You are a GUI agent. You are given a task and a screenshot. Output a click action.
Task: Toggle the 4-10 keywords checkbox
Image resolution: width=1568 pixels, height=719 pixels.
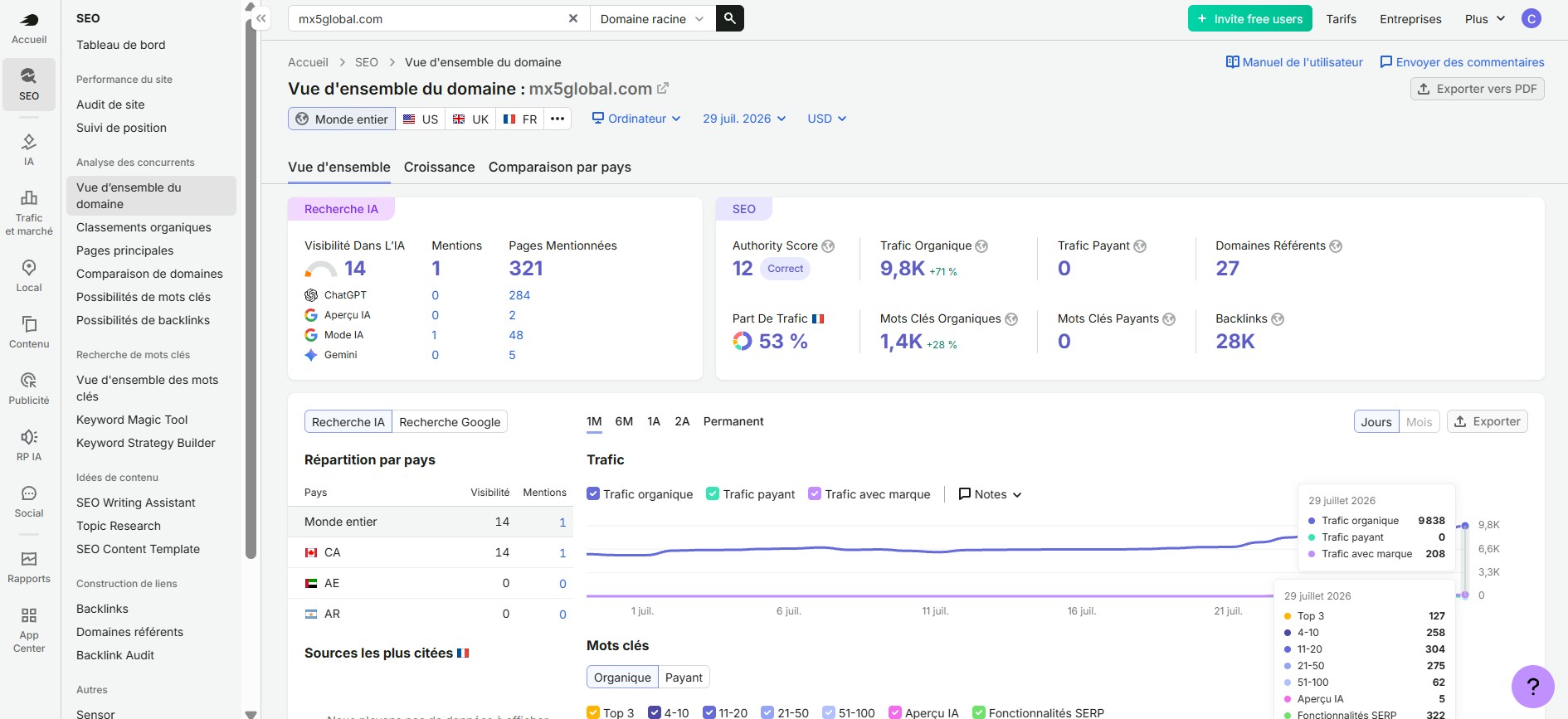coord(655,712)
